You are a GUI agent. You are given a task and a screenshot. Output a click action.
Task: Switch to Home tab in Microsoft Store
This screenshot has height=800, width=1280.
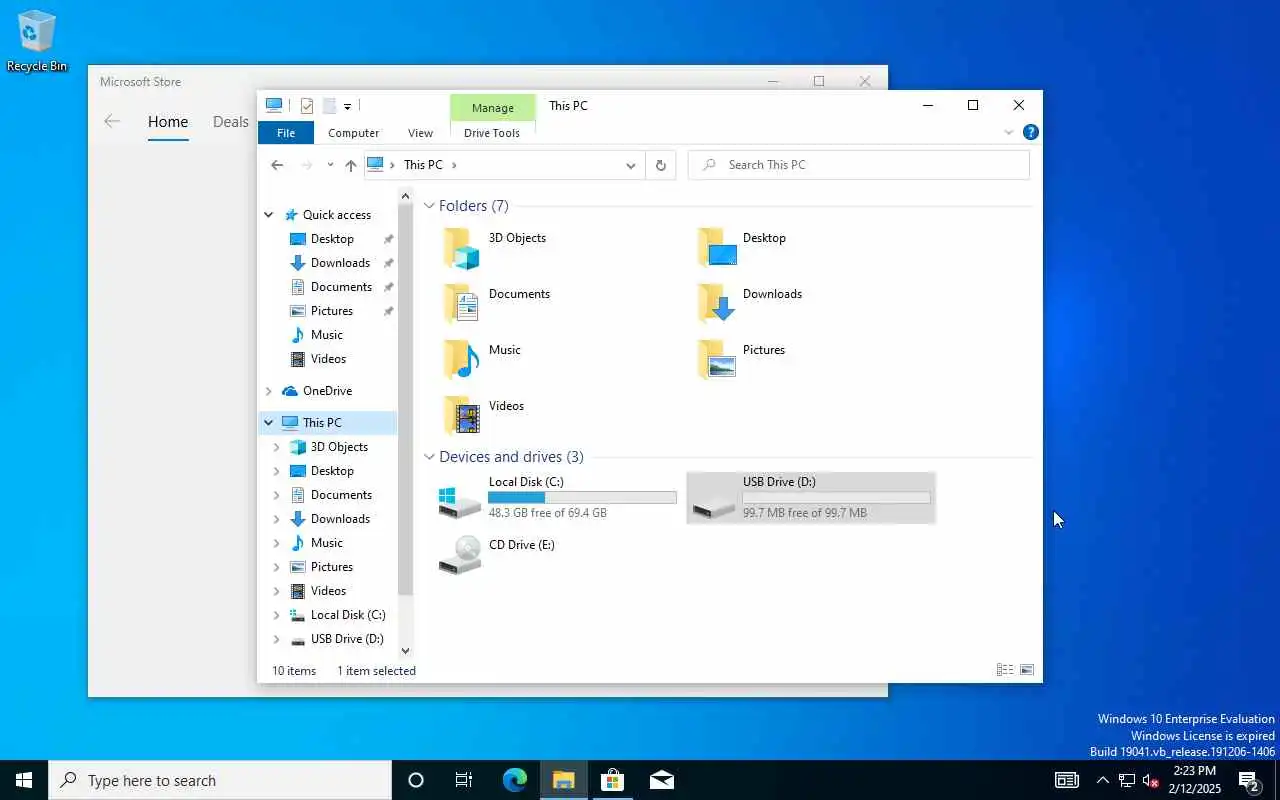(x=168, y=122)
